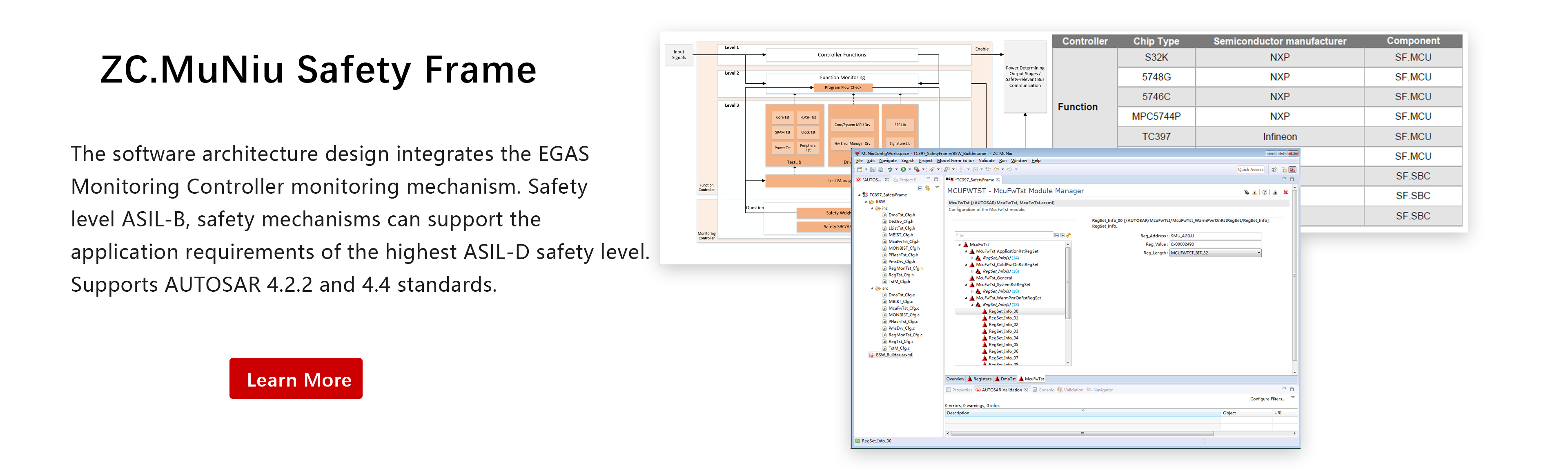
Task: Click the Reg_Value input field
Action: coord(1215,244)
